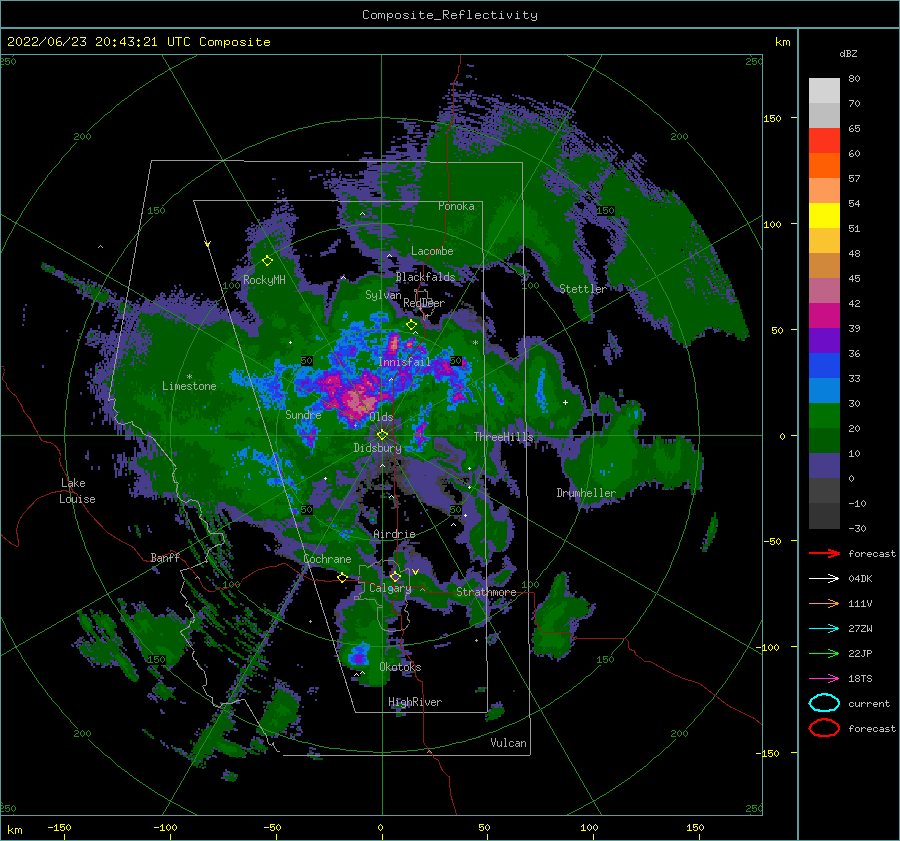Viewport: 900px width, 841px height.
Task: Click the dBZ legend heading
Action: tap(848, 53)
